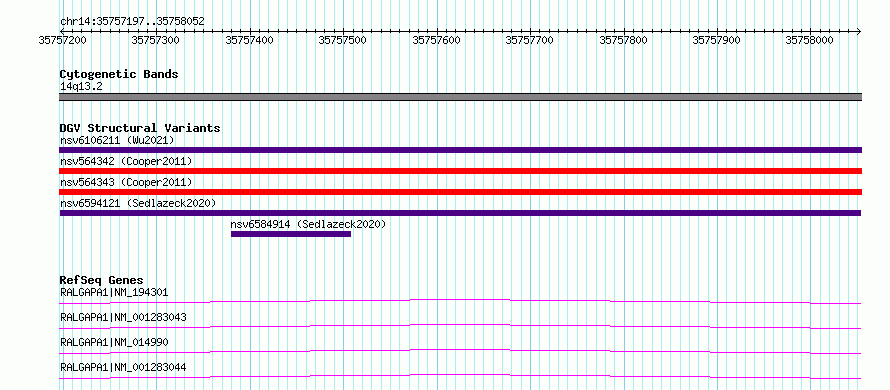The width and height of the screenshot is (890, 390).
Task: Open nsv6594121 (Sedlazeck2020) label
Action: click(x=138, y=203)
